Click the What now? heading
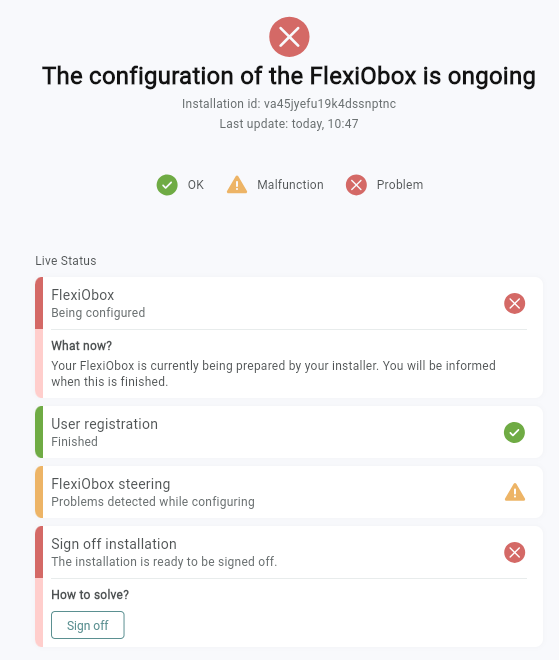This screenshot has width=559, height=660. 82,346
